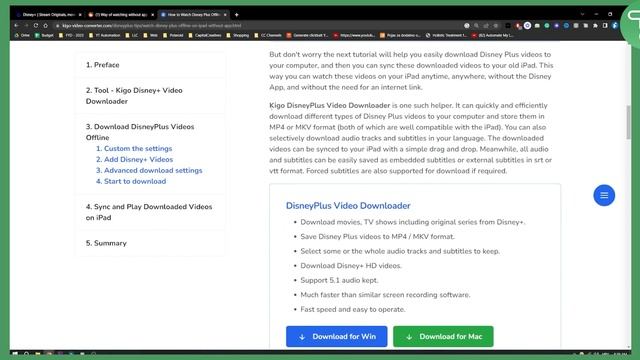Open the extensions puzzle icon
This screenshot has height=360, width=640.
tap(596, 25)
